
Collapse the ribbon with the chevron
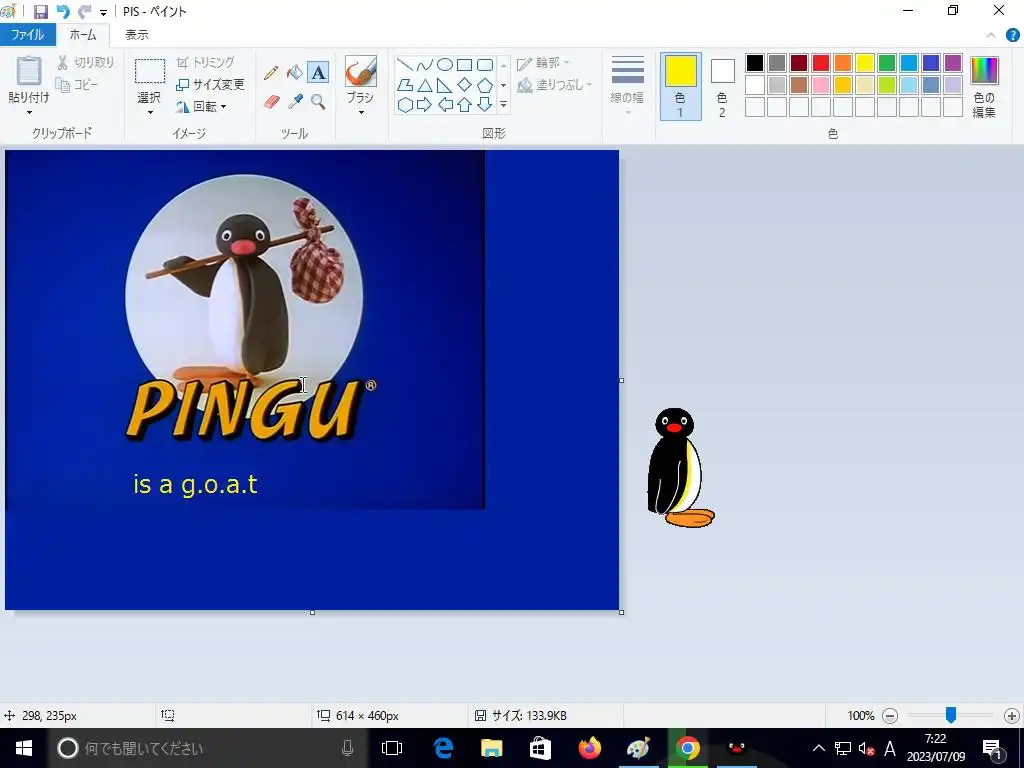991,35
